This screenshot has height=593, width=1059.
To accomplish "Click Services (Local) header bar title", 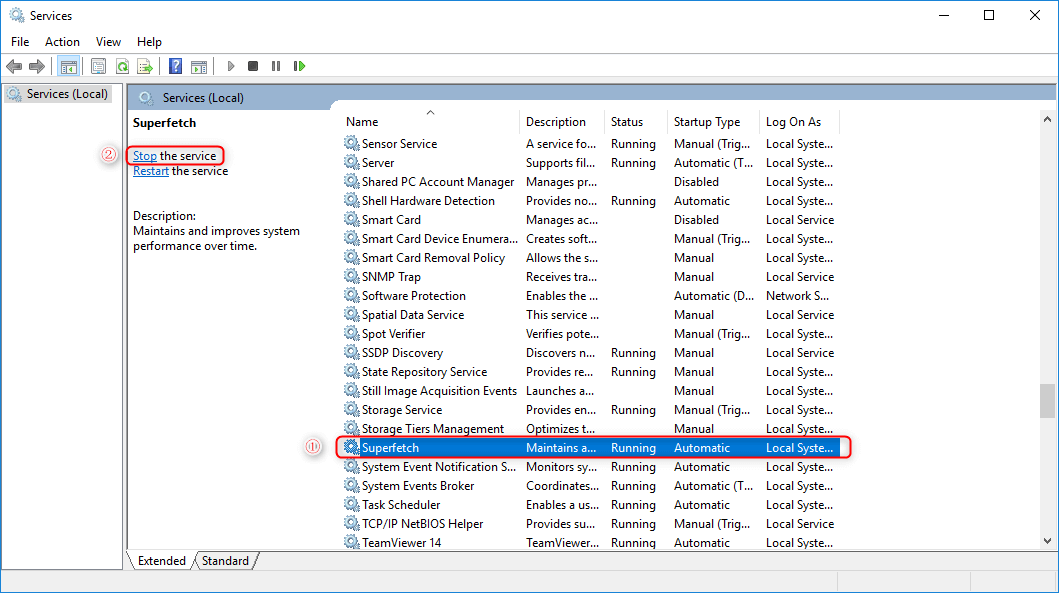I will pos(203,98).
